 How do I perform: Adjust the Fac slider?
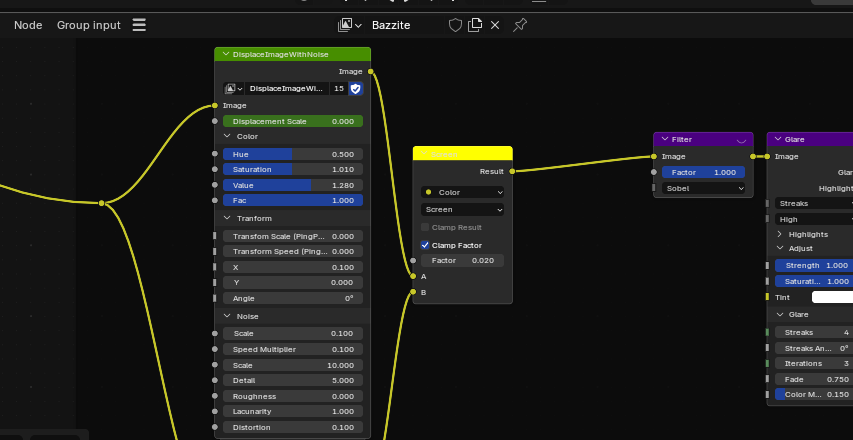tap(293, 201)
